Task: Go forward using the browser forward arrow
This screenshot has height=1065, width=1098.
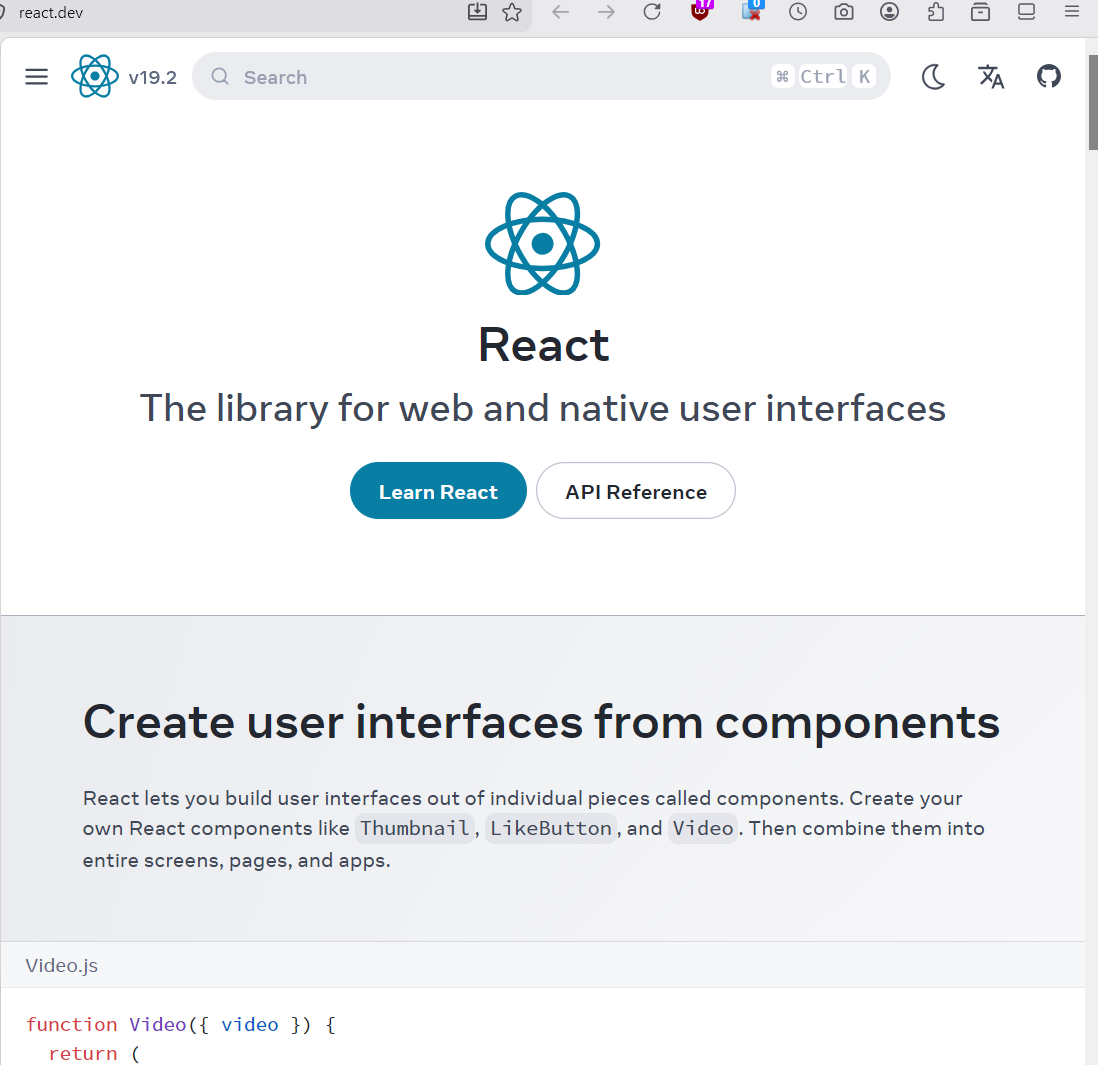Action: coord(606,12)
